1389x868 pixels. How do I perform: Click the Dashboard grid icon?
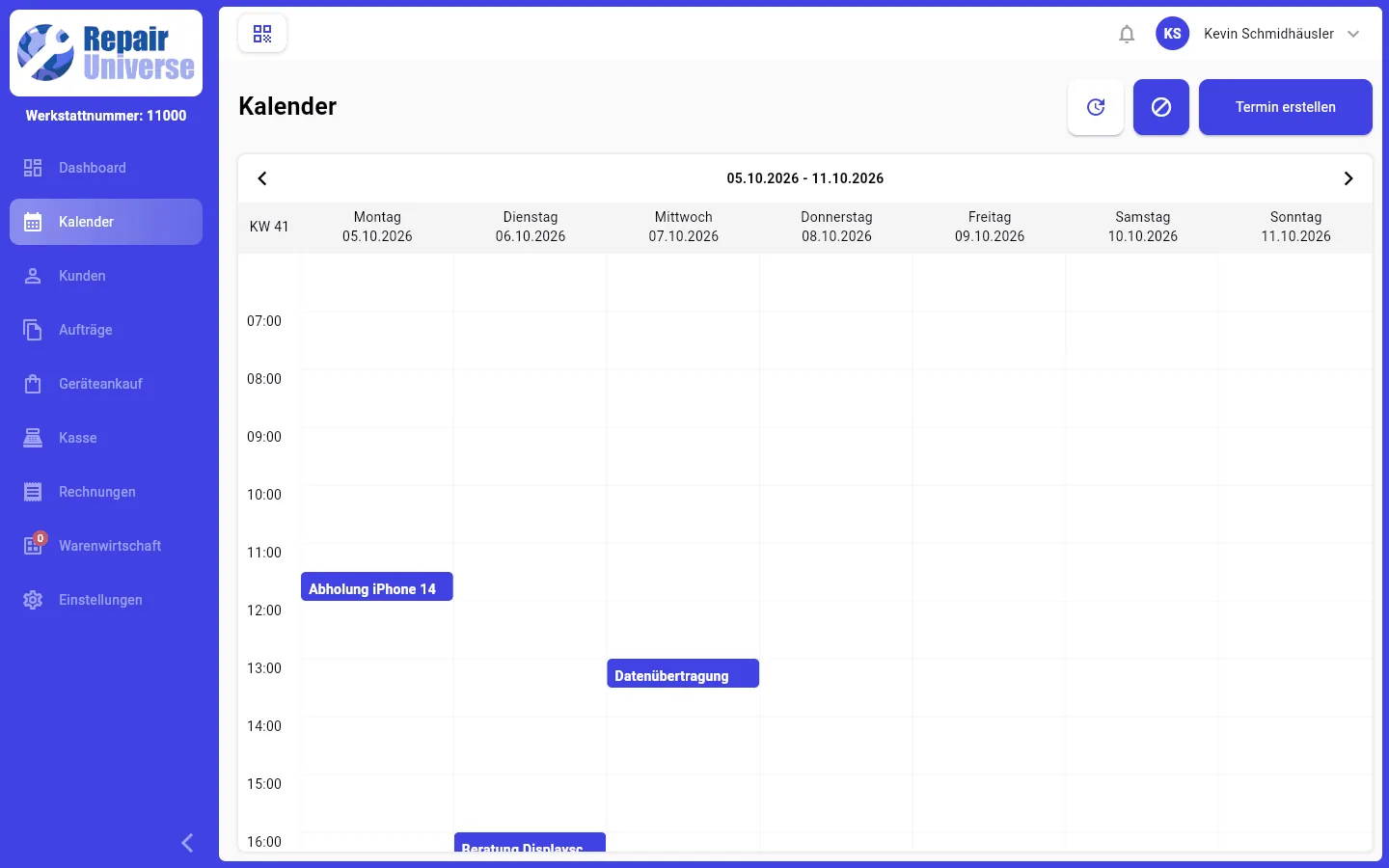coord(33,168)
